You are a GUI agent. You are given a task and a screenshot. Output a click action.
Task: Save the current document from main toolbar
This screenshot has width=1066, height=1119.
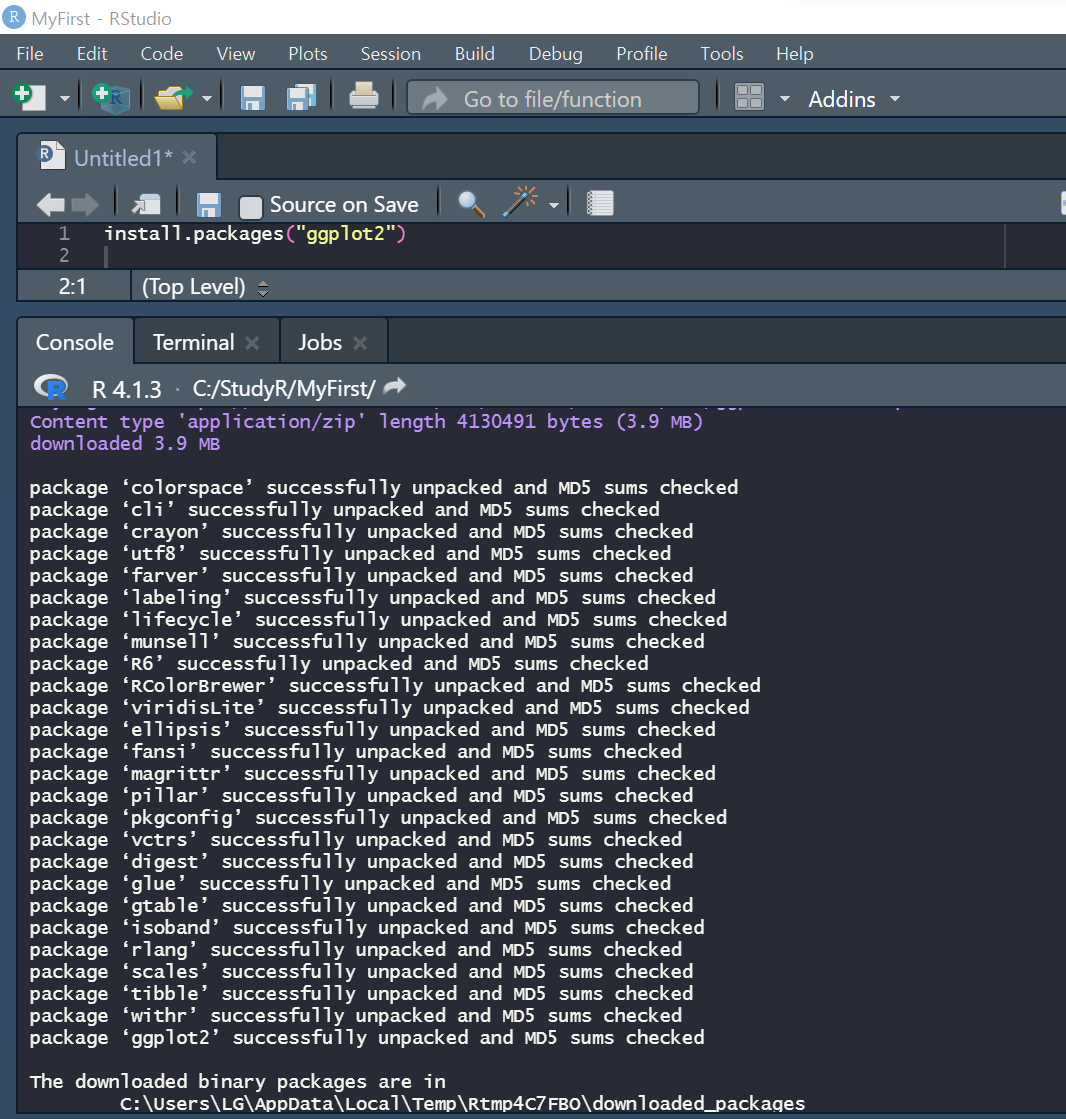click(253, 98)
